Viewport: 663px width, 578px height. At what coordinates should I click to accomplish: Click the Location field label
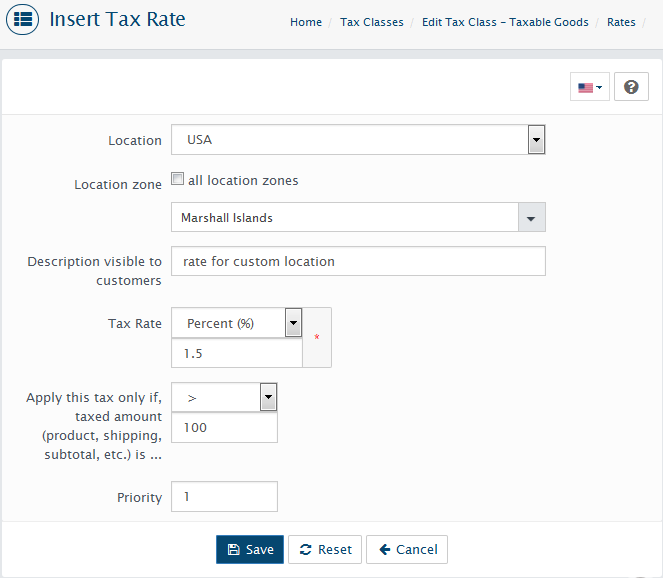135,140
